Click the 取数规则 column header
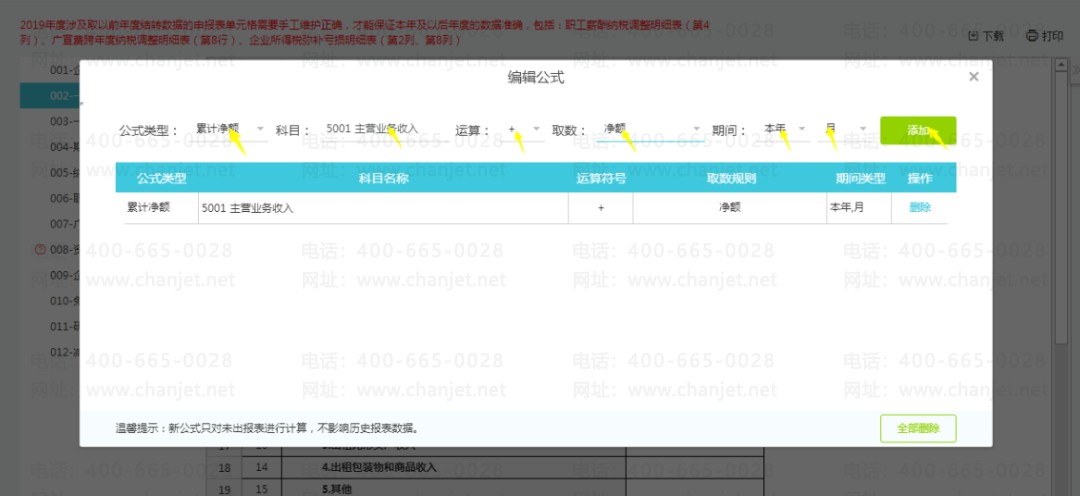Screen dimensions: 1080x496 point(731,178)
